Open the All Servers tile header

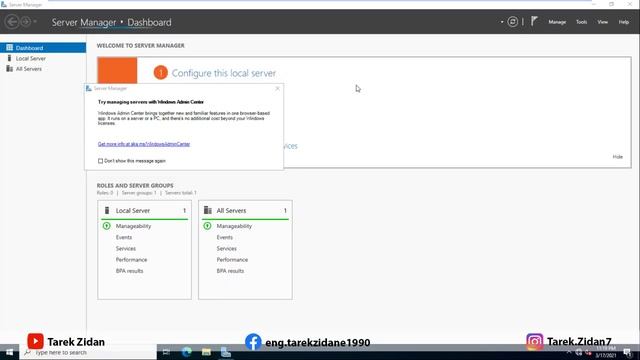[245, 211]
